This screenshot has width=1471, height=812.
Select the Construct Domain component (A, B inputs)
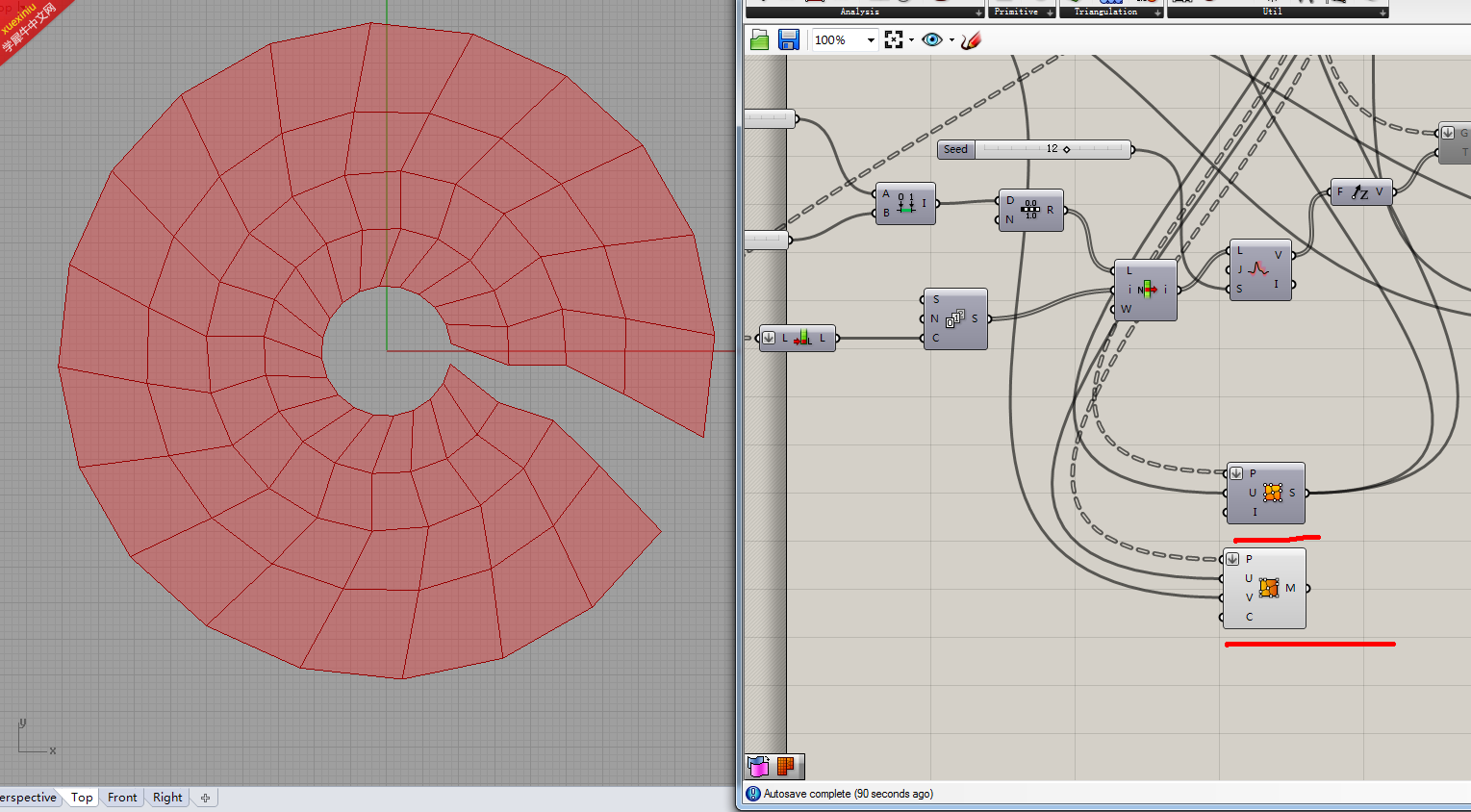click(x=905, y=203)
